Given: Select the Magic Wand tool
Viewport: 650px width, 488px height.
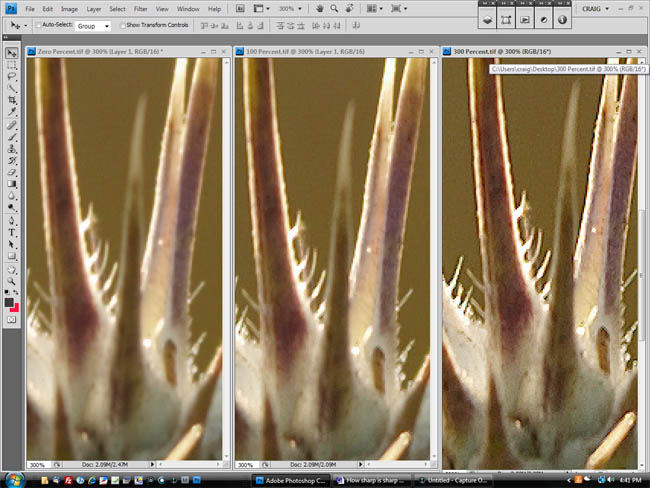Looking at the screenshot, I should [12, 88].
